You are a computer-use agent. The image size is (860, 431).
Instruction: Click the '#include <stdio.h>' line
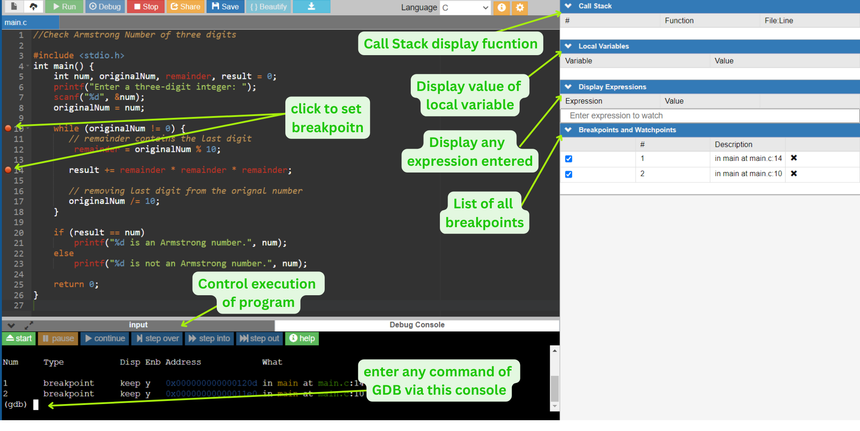coord(79,55)
